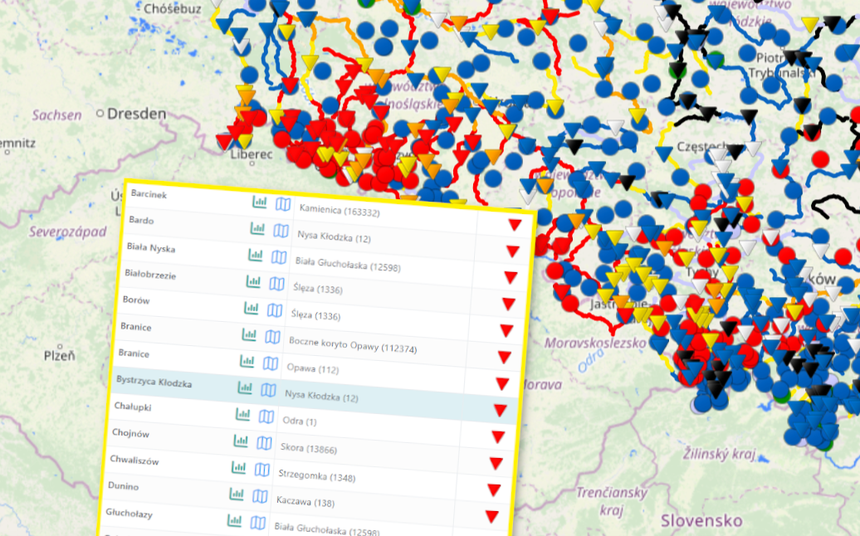Select station name Białobrzezie
Image resolution: width=860 pixels, height=536 pixels.
[150, 274]
